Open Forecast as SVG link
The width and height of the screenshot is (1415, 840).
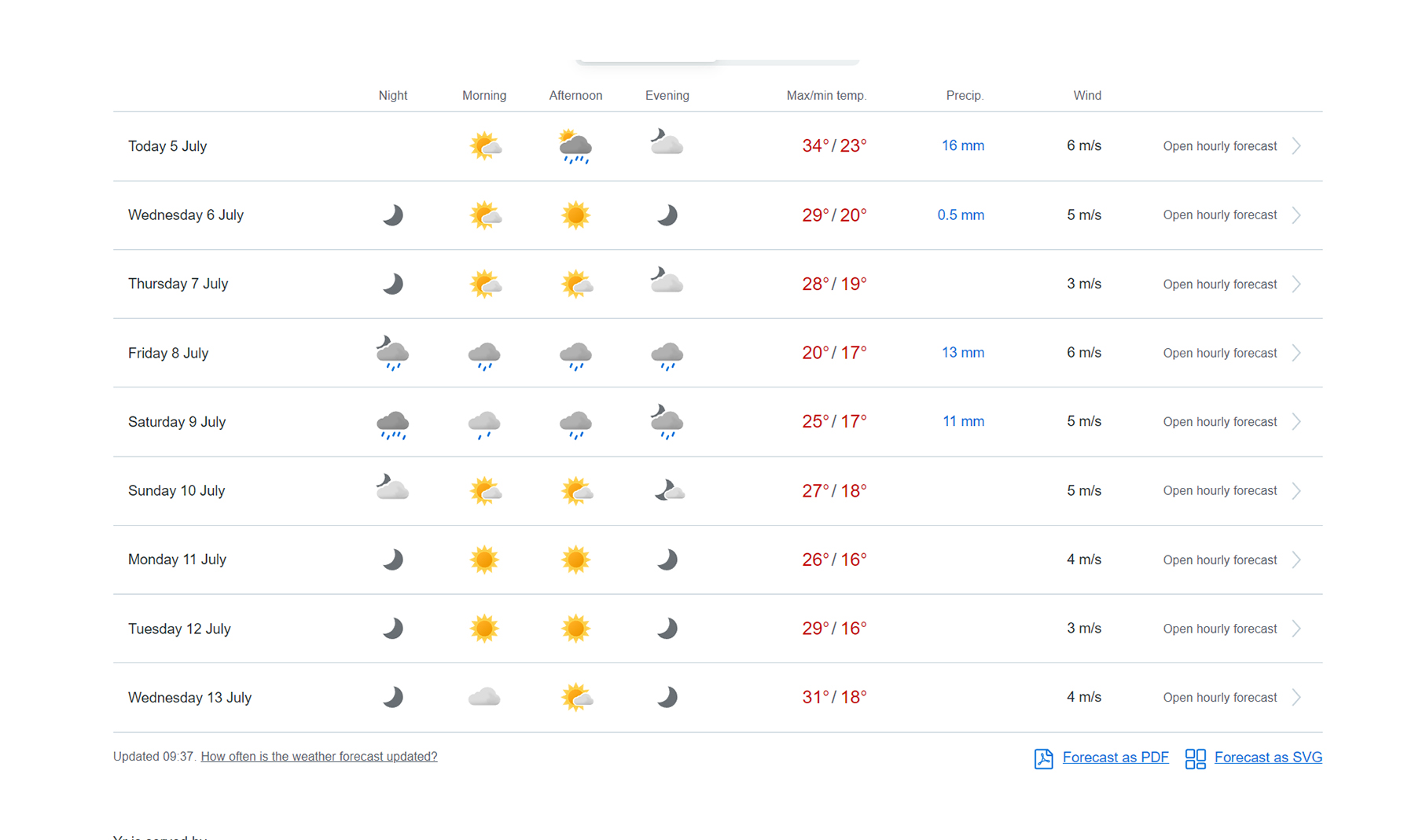pos(1267,757)
